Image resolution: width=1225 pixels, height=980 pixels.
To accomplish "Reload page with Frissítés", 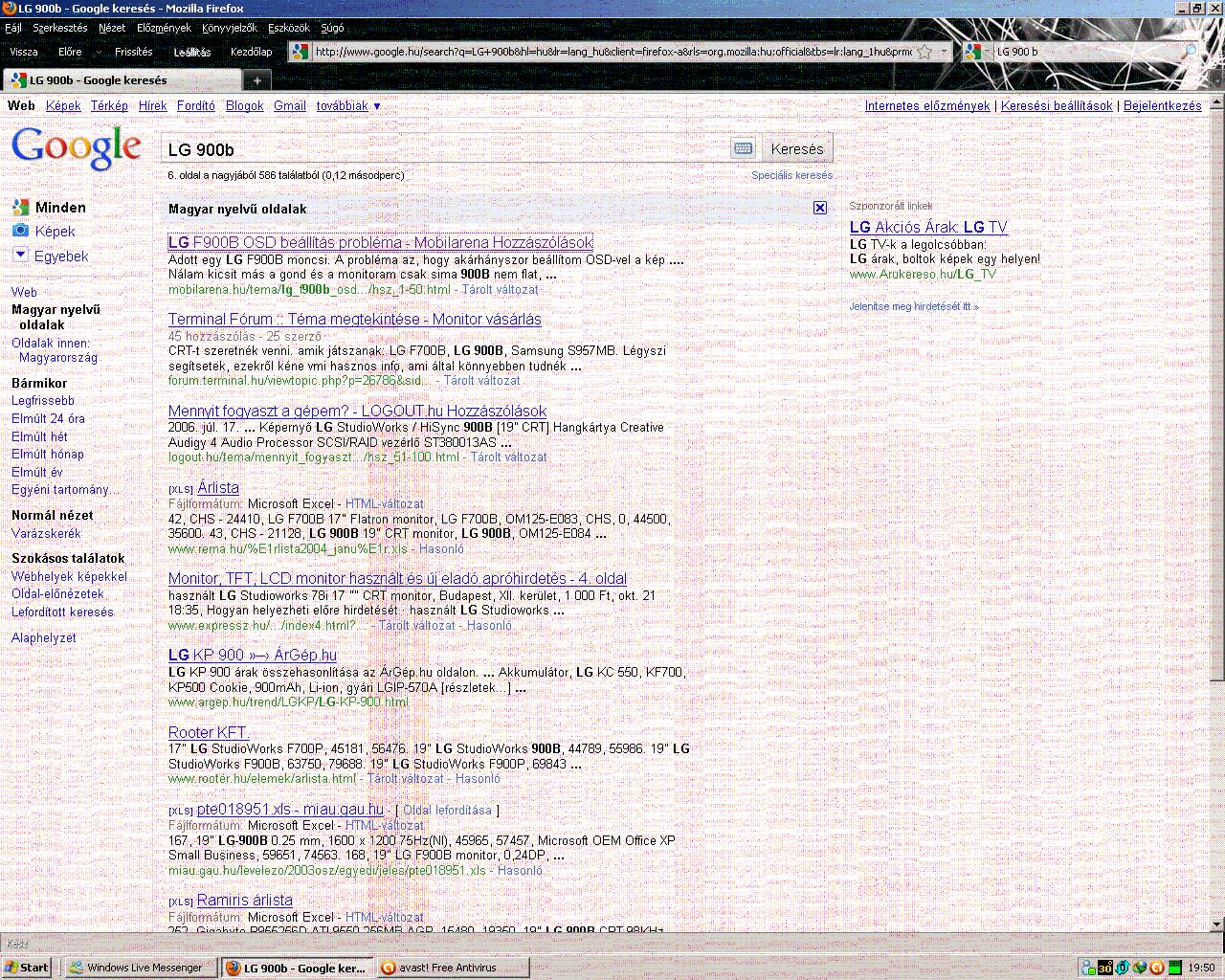I will pyautogui.click(x=134, y=52).
